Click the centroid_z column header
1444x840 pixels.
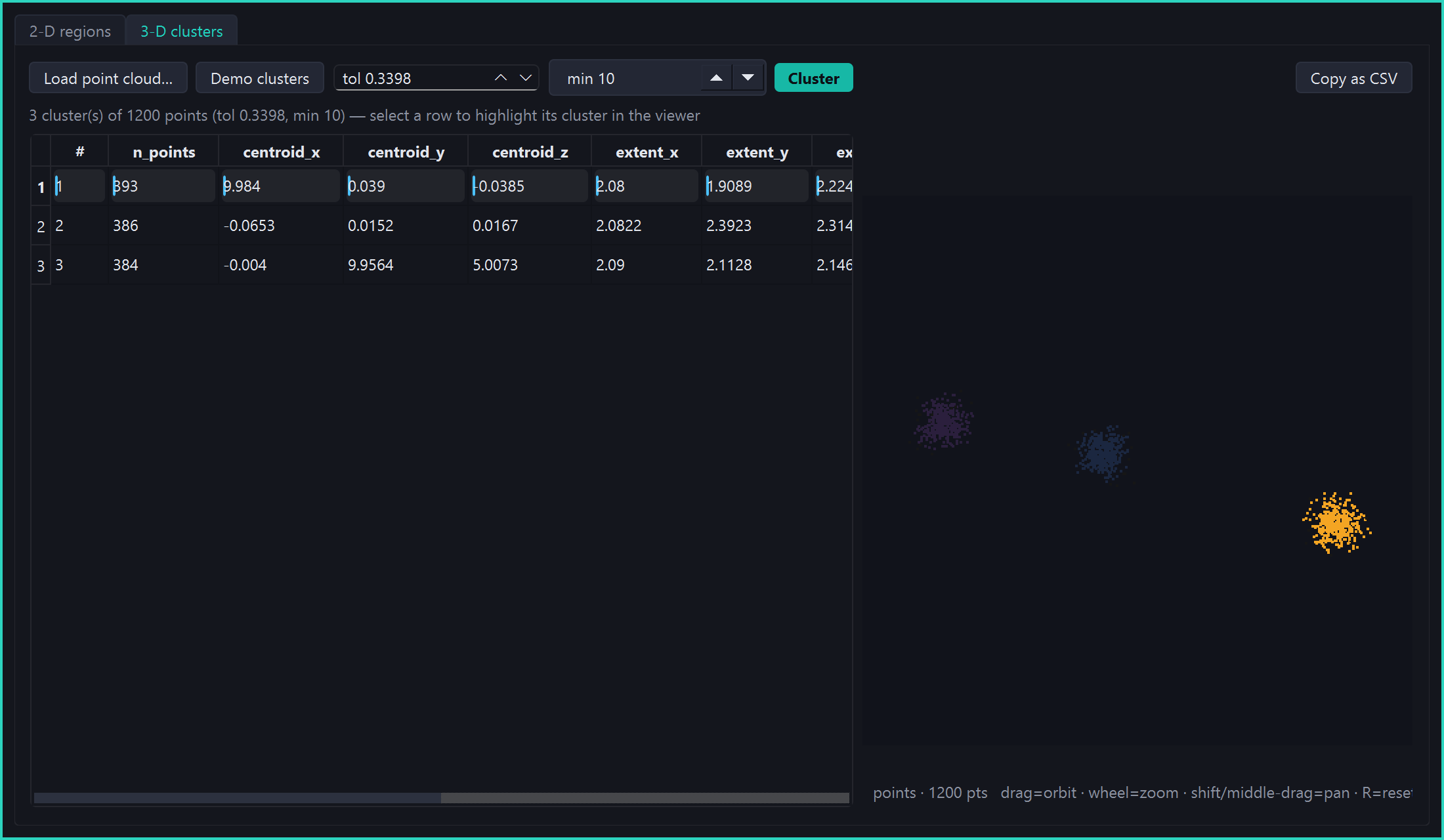point(530,152)
